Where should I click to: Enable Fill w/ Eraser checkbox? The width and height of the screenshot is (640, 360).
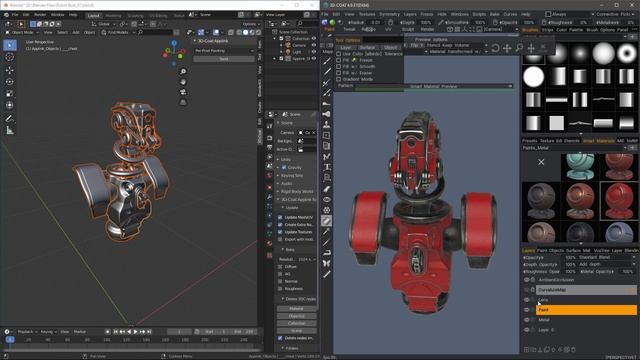coord(338,73)
